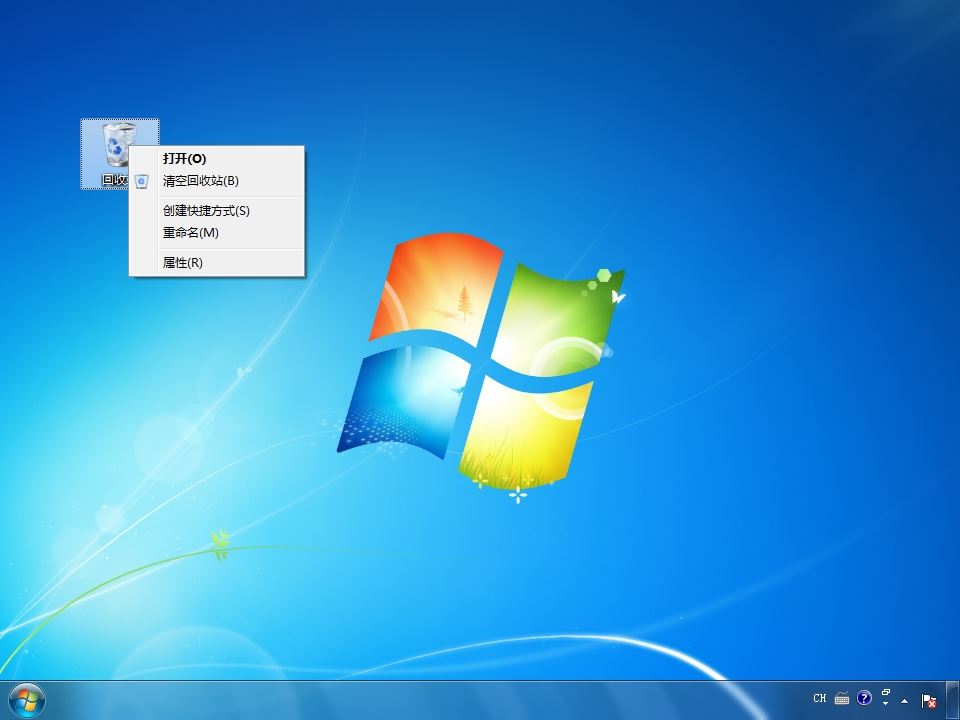Click the Show desktop button
This screenshot has width=960, height=720.
[953, 700]
